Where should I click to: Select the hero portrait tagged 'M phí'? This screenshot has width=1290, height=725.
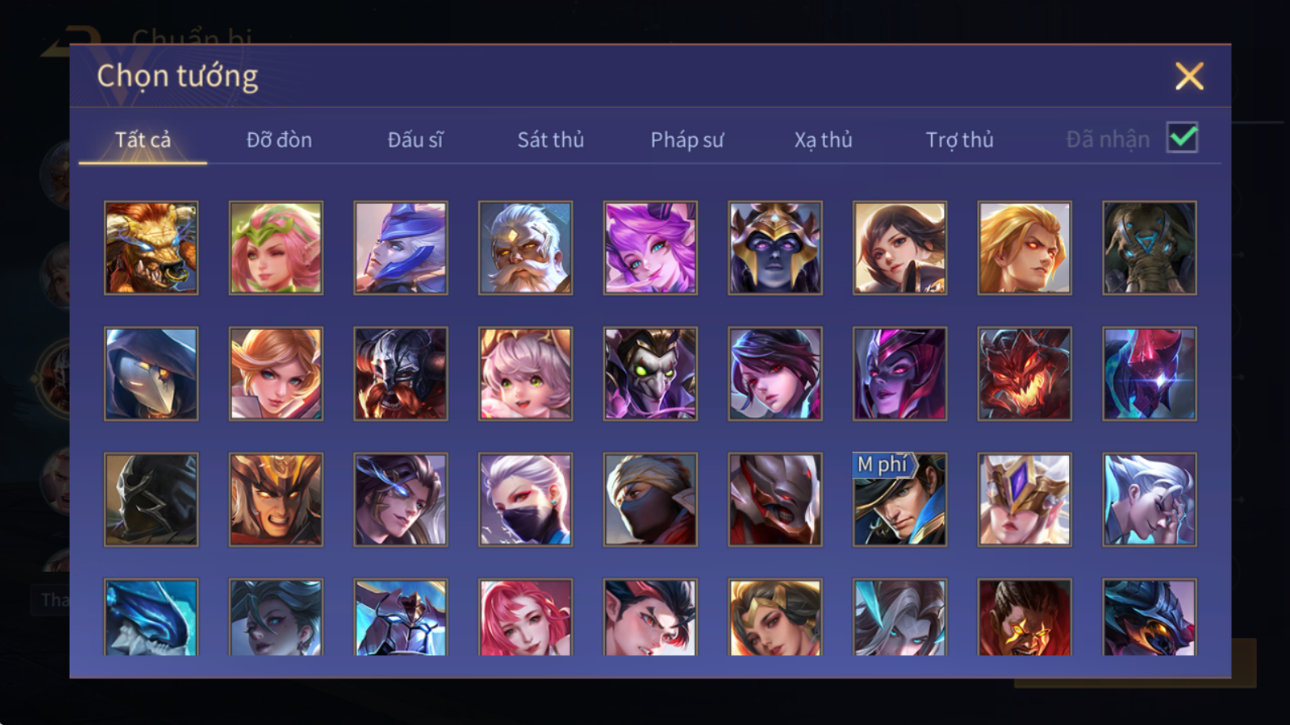click(x=899, y=500)
